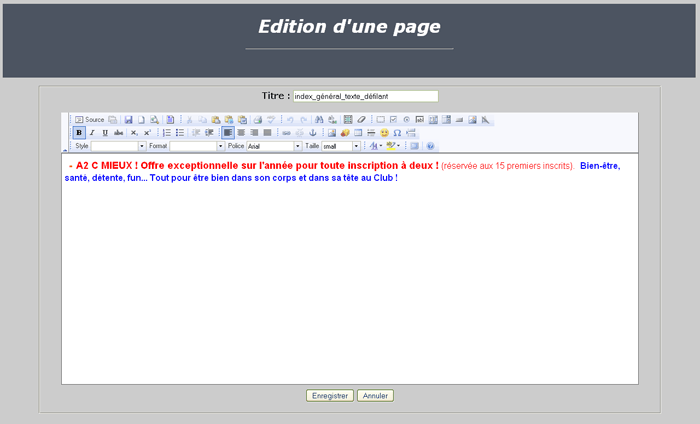Insert a Flash object icon
Image resolution: width=700 pixels, height=424 pixels.
click(345, 133)
